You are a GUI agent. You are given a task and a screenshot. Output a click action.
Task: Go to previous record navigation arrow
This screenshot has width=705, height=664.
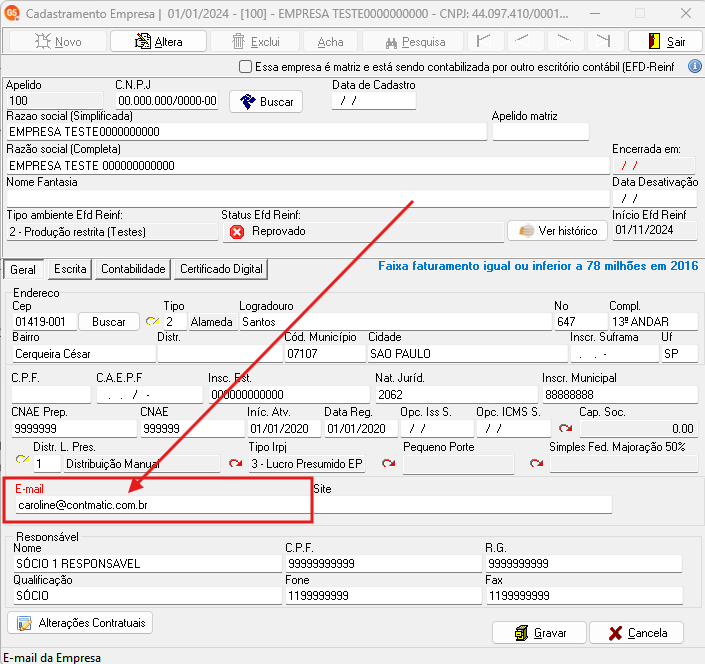pos(524,42)
